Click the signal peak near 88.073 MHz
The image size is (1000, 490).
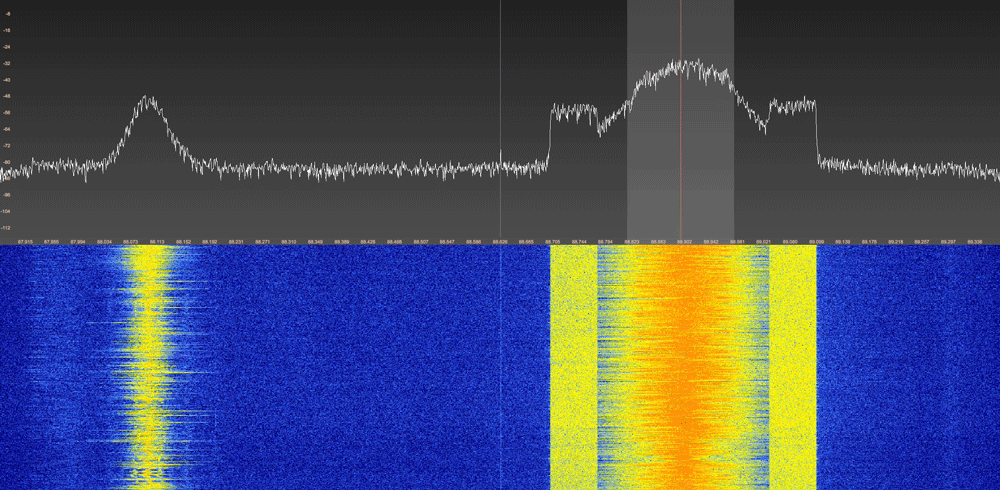click(149, 99)
